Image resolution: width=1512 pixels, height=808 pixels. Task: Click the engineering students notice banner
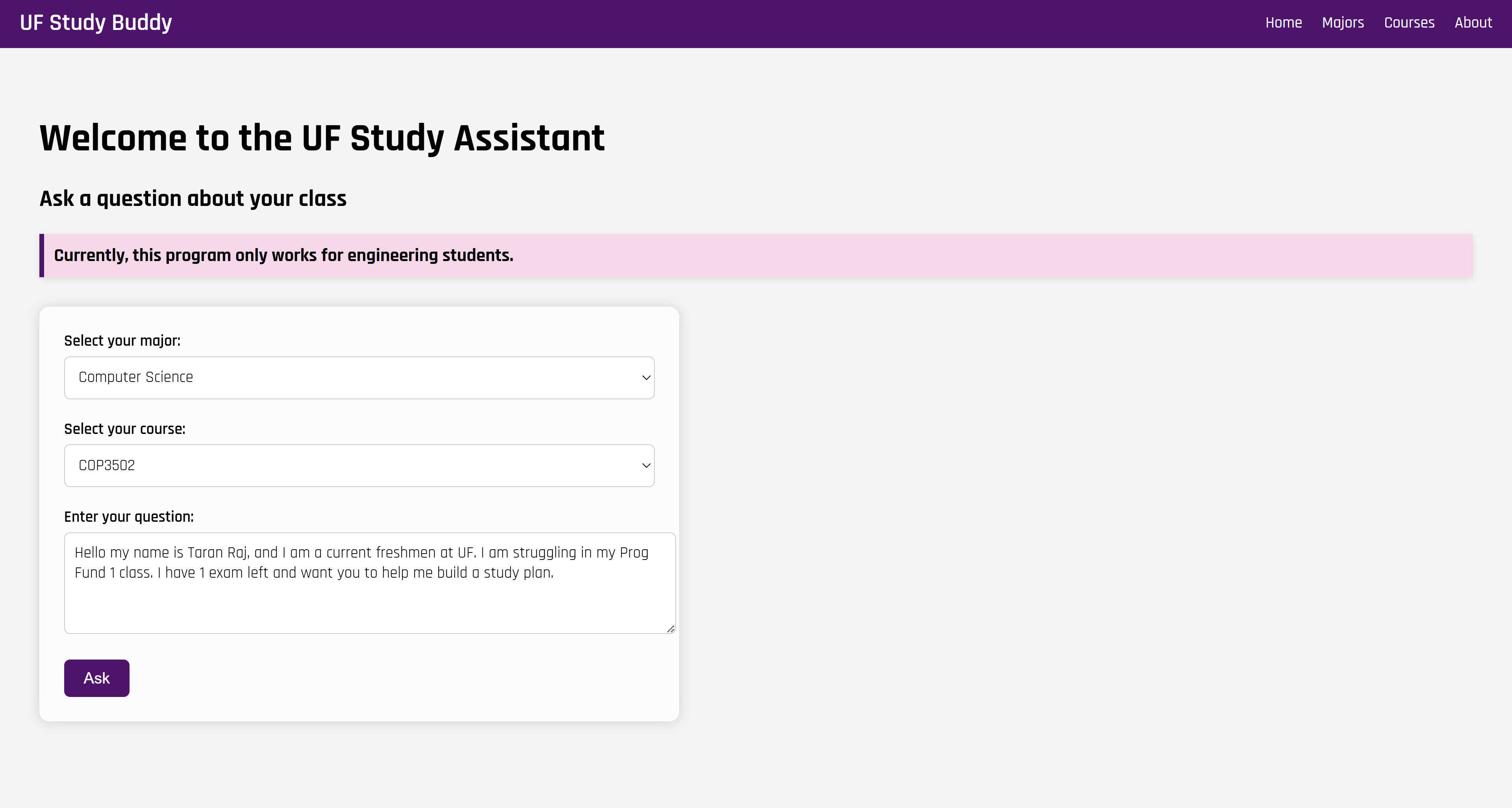(x=756, y=255)
